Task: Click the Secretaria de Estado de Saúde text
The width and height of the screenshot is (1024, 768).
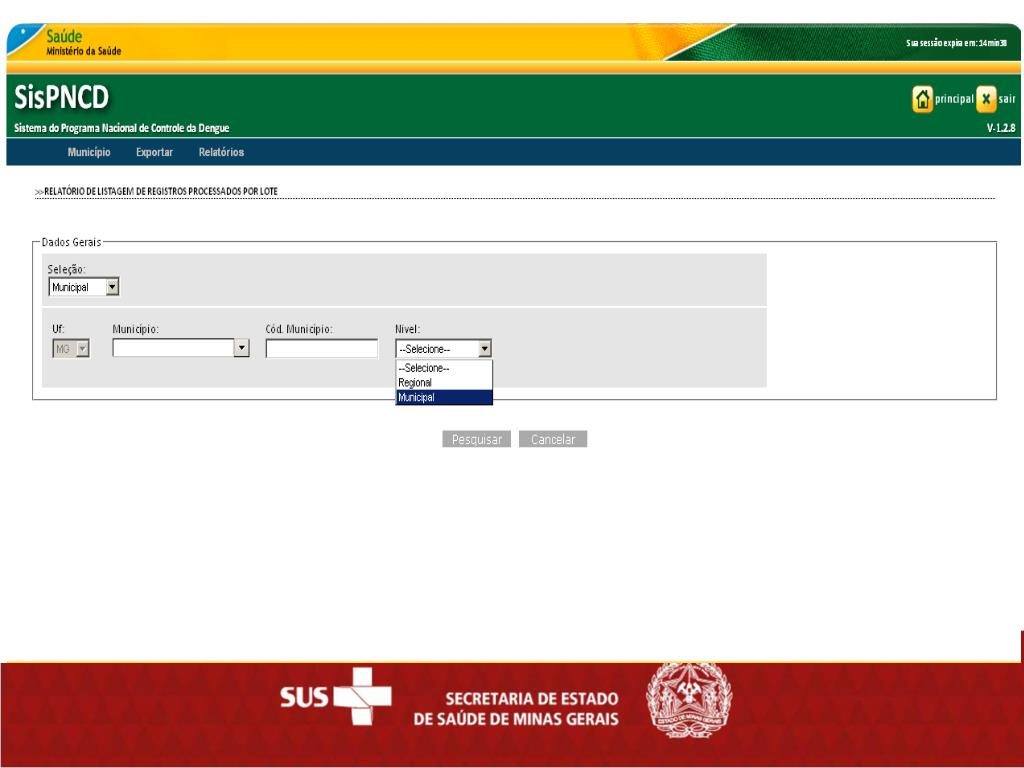Action: click(x=516, y=709)
